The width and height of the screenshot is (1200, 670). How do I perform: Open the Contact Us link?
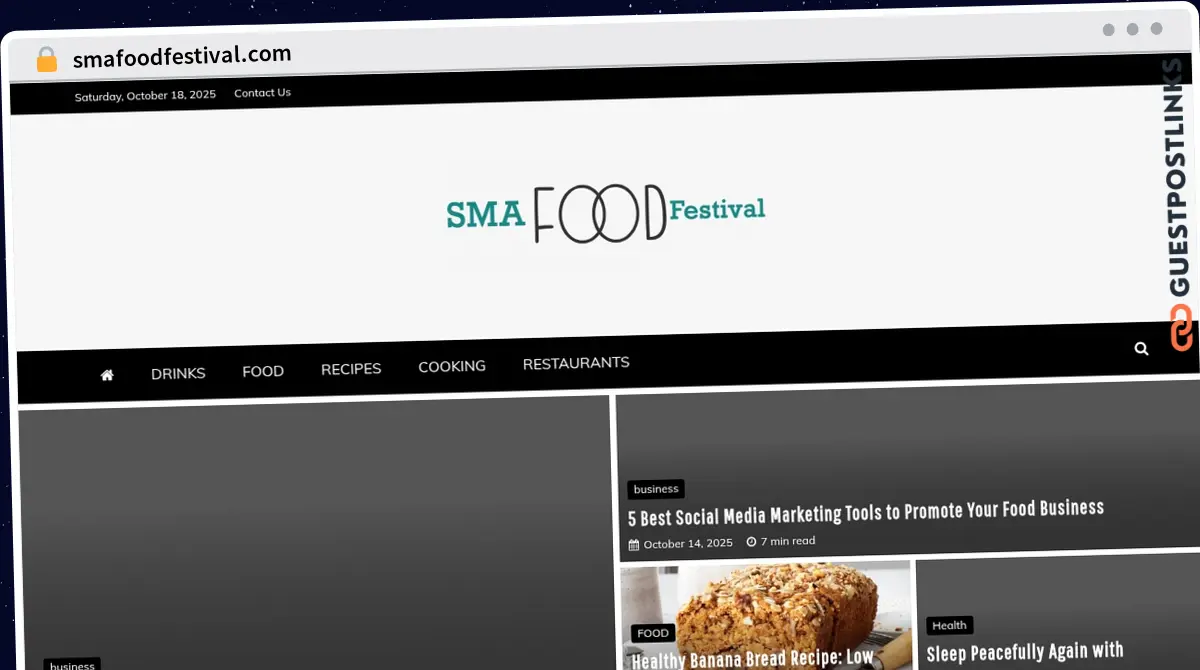pyautogui.click(x=262, y=93)
